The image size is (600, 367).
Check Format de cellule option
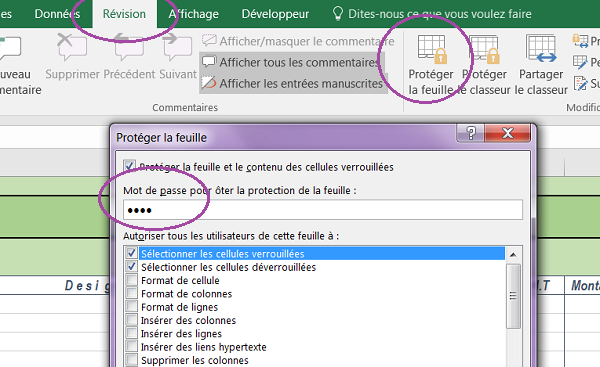(132, 280)
